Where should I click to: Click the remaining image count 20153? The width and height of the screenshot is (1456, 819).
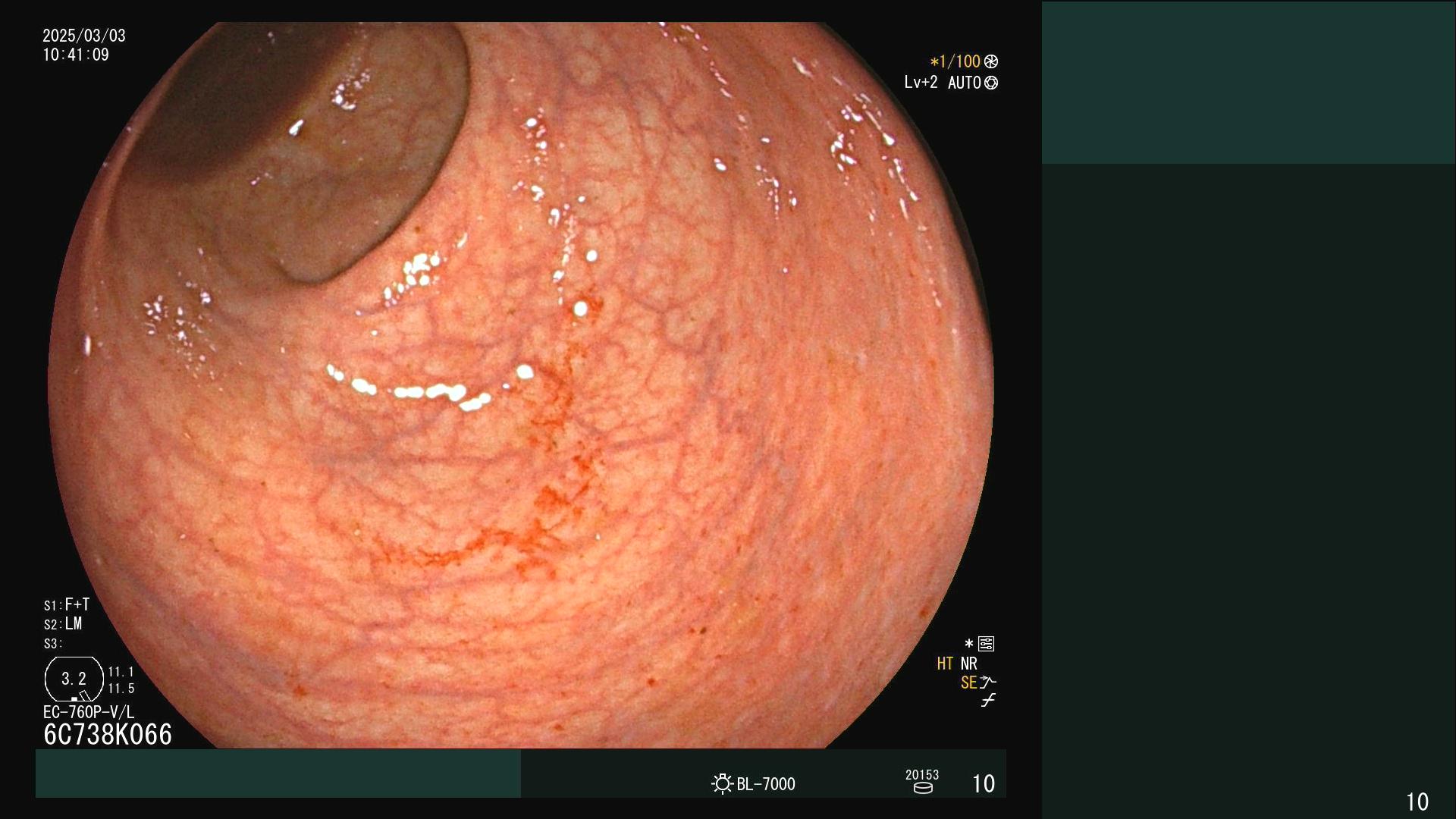pos(922,774)
